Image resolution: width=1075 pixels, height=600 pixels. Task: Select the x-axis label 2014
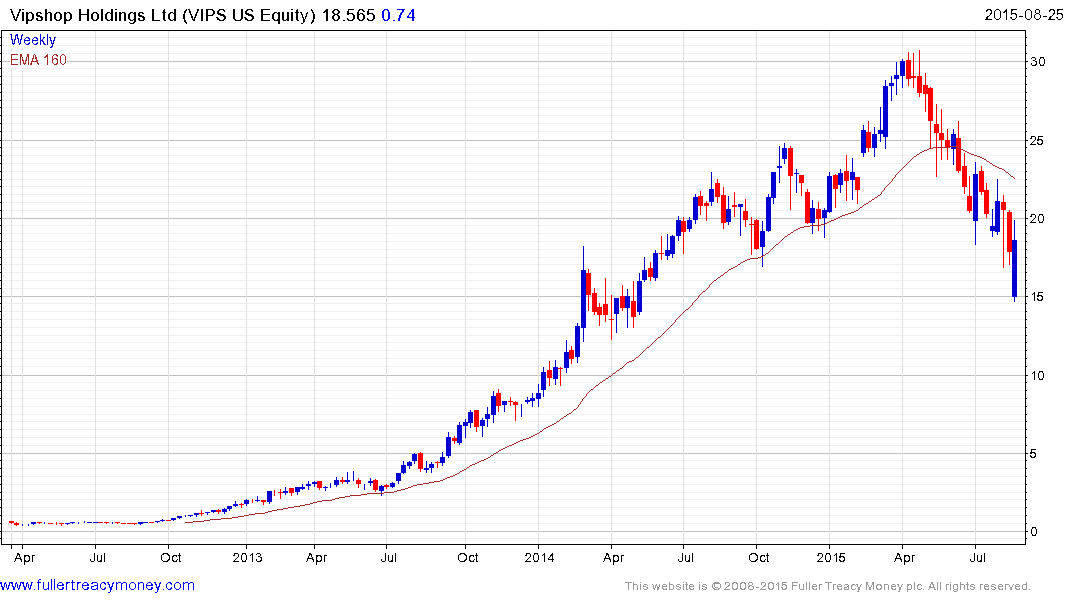pos(539,557)
